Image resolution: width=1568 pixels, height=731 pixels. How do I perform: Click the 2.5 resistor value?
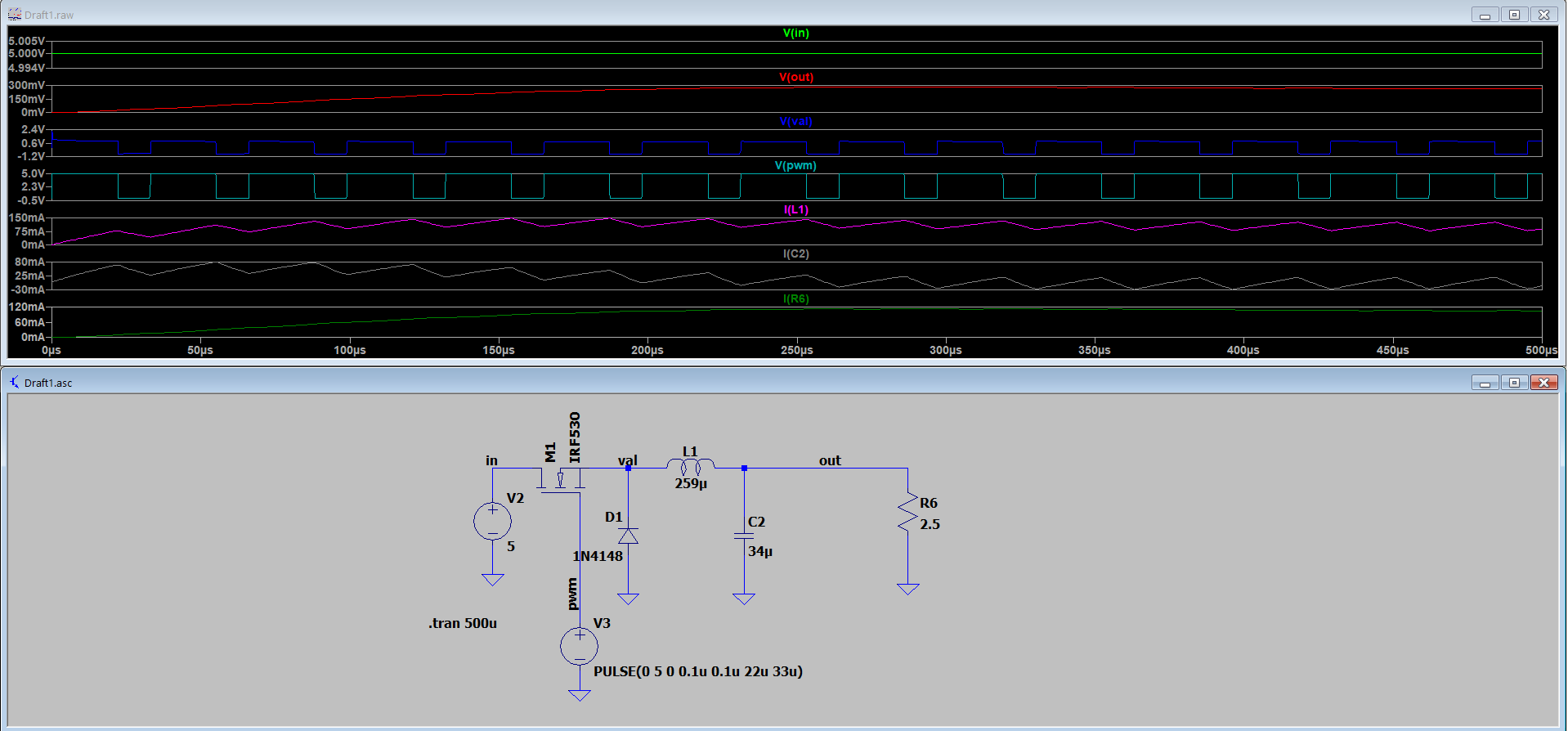pyautogui.click(x=930, y=524)
